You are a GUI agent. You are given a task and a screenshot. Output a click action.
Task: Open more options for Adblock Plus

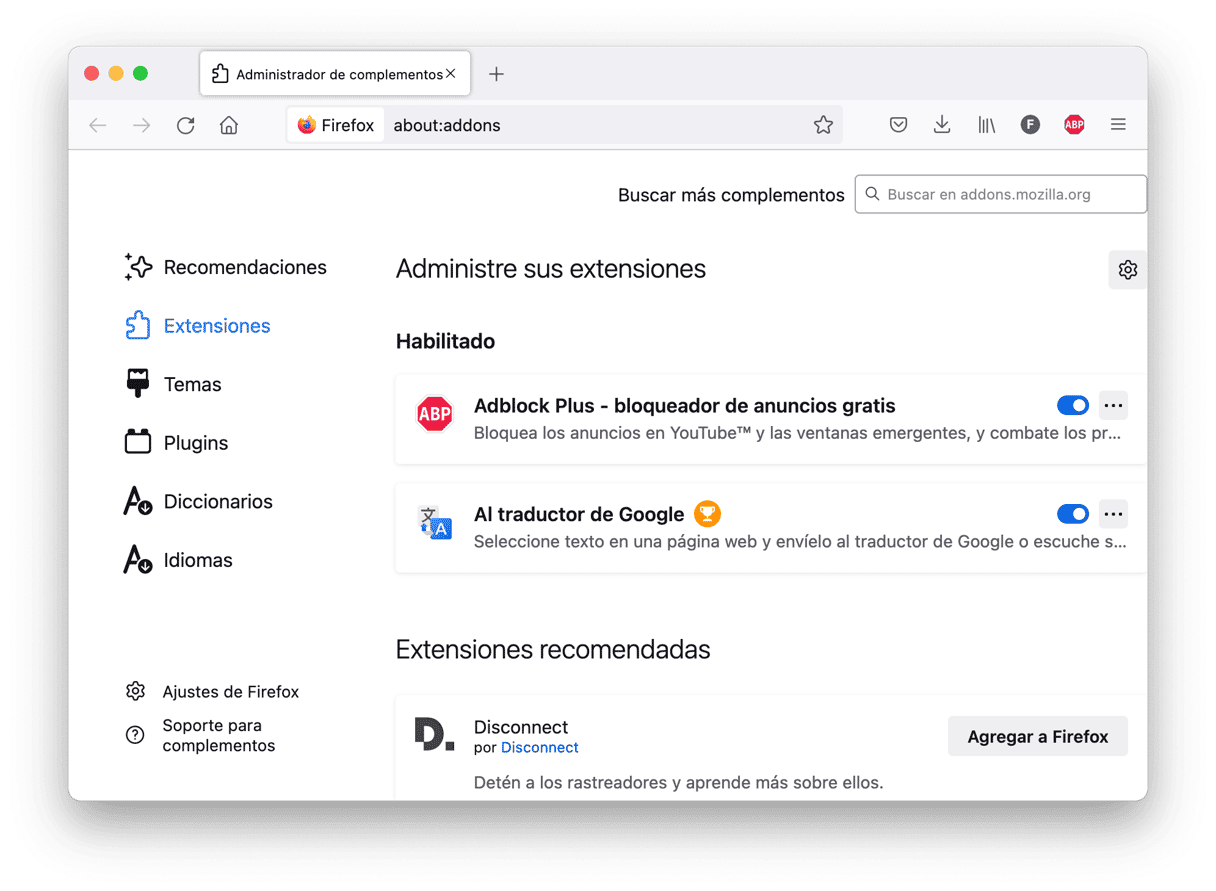[1113, 405]
